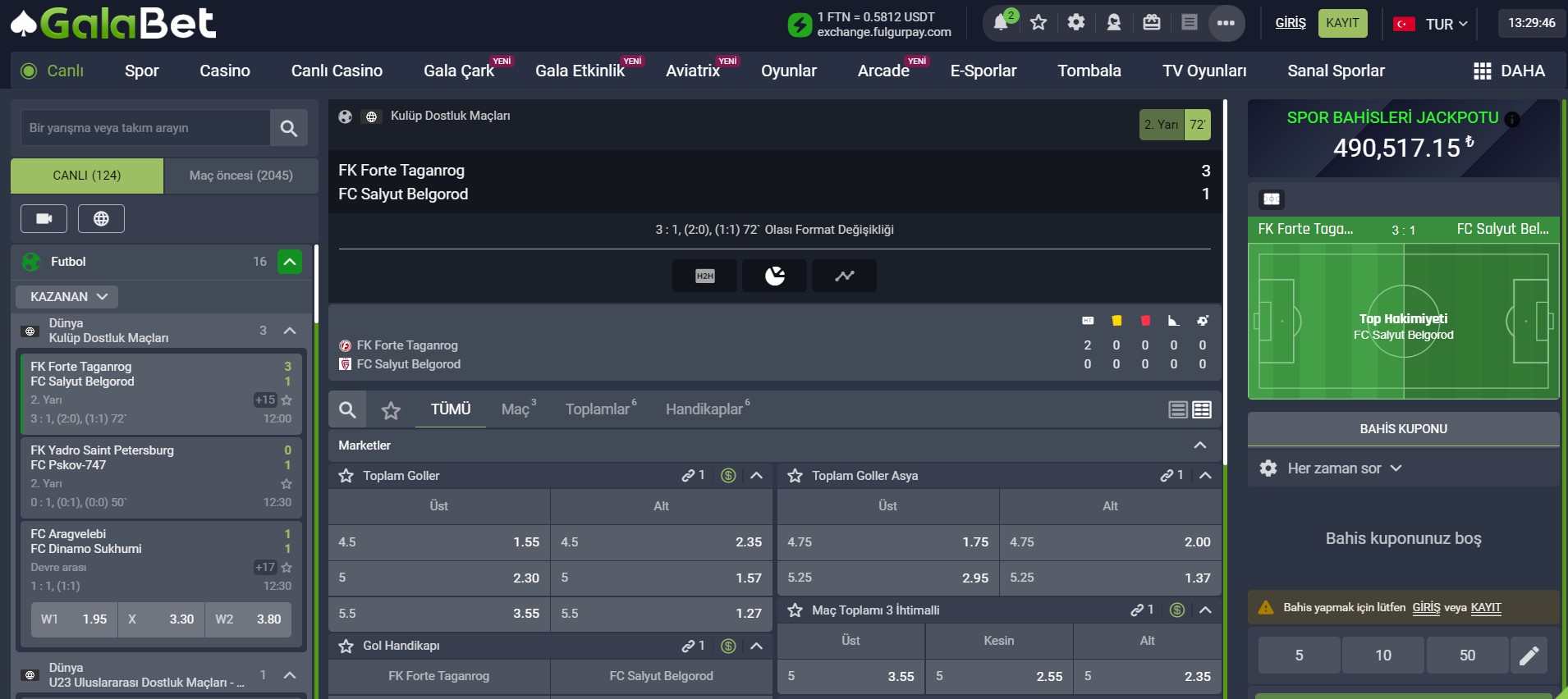Open the FK Yadro Saint Petersburg match
This screenshot has height=699, width=1568.
(x=161, y=477)
